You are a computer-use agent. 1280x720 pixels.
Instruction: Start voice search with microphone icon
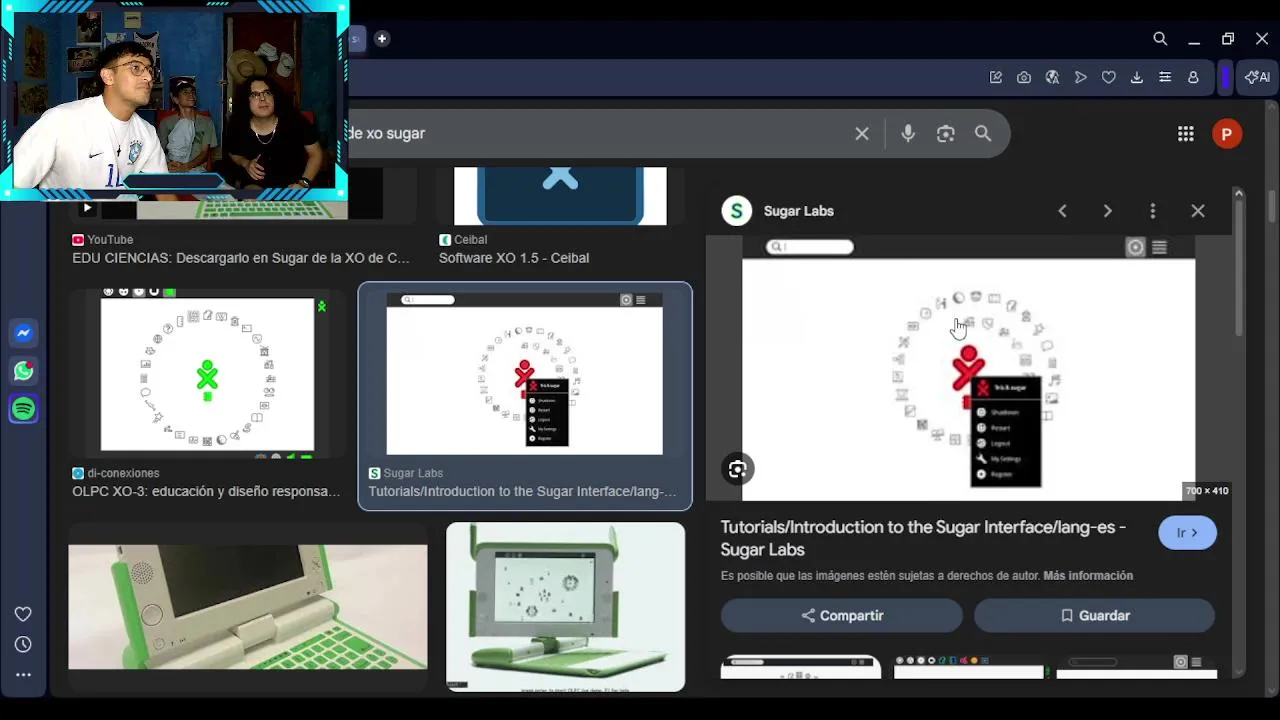(907, 133)
